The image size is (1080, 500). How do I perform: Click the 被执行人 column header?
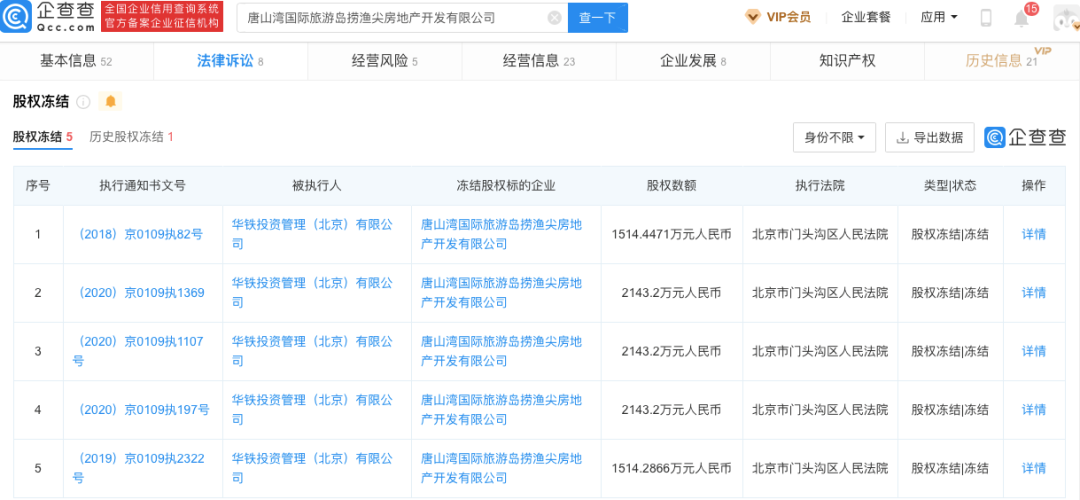[317, 185]
